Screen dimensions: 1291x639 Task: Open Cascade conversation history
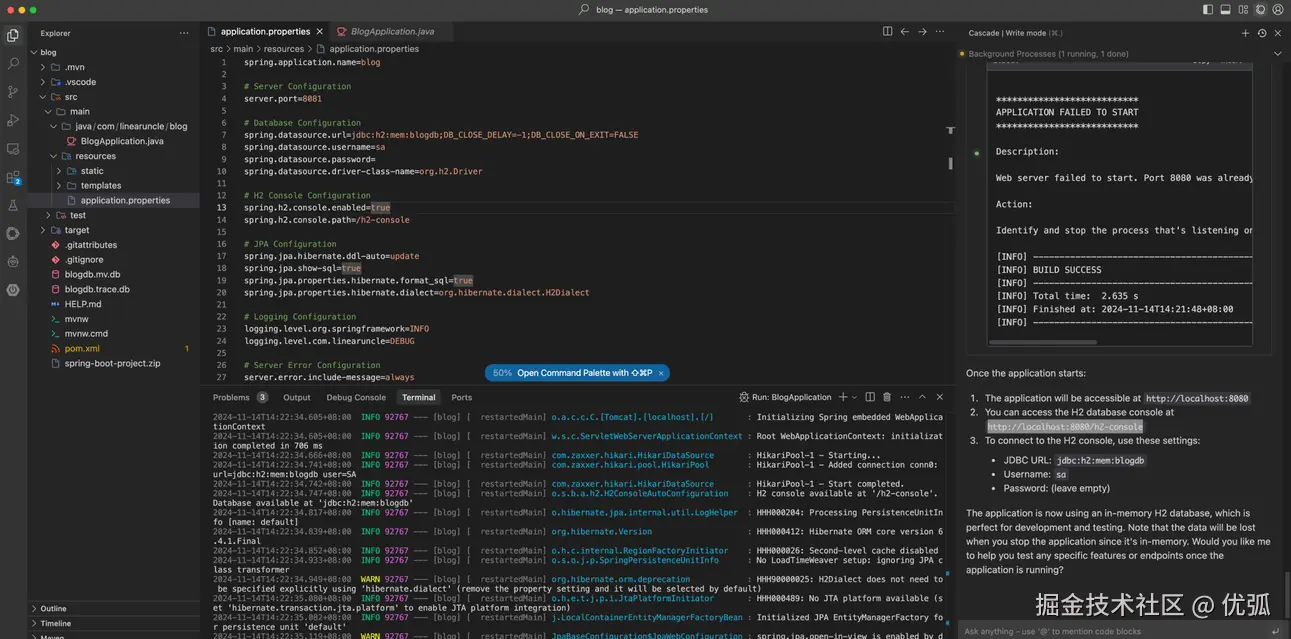[x=1262, y=33]
